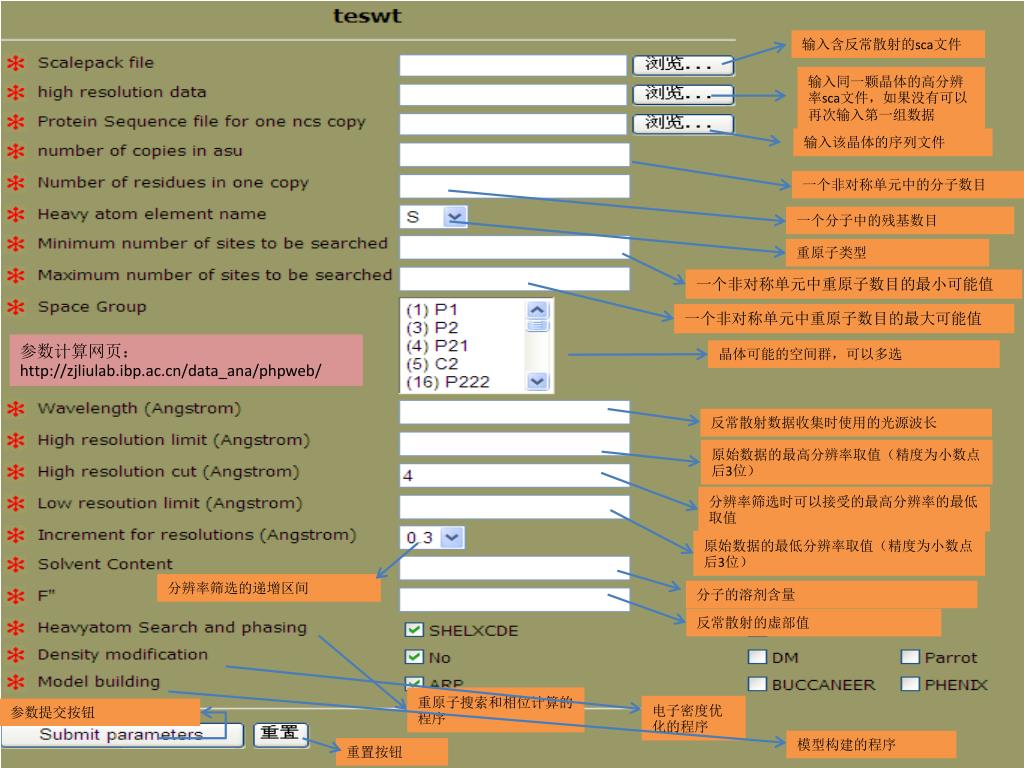Click the zjliulab parameter calculation URL

tap(170, 371)
